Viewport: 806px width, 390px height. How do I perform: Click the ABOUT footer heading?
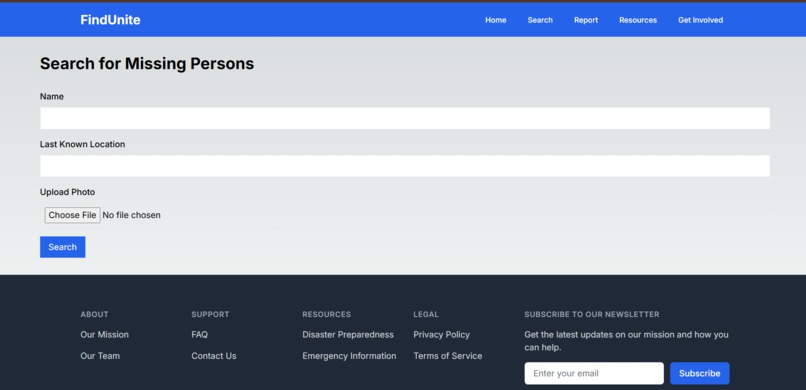point(95,314)
